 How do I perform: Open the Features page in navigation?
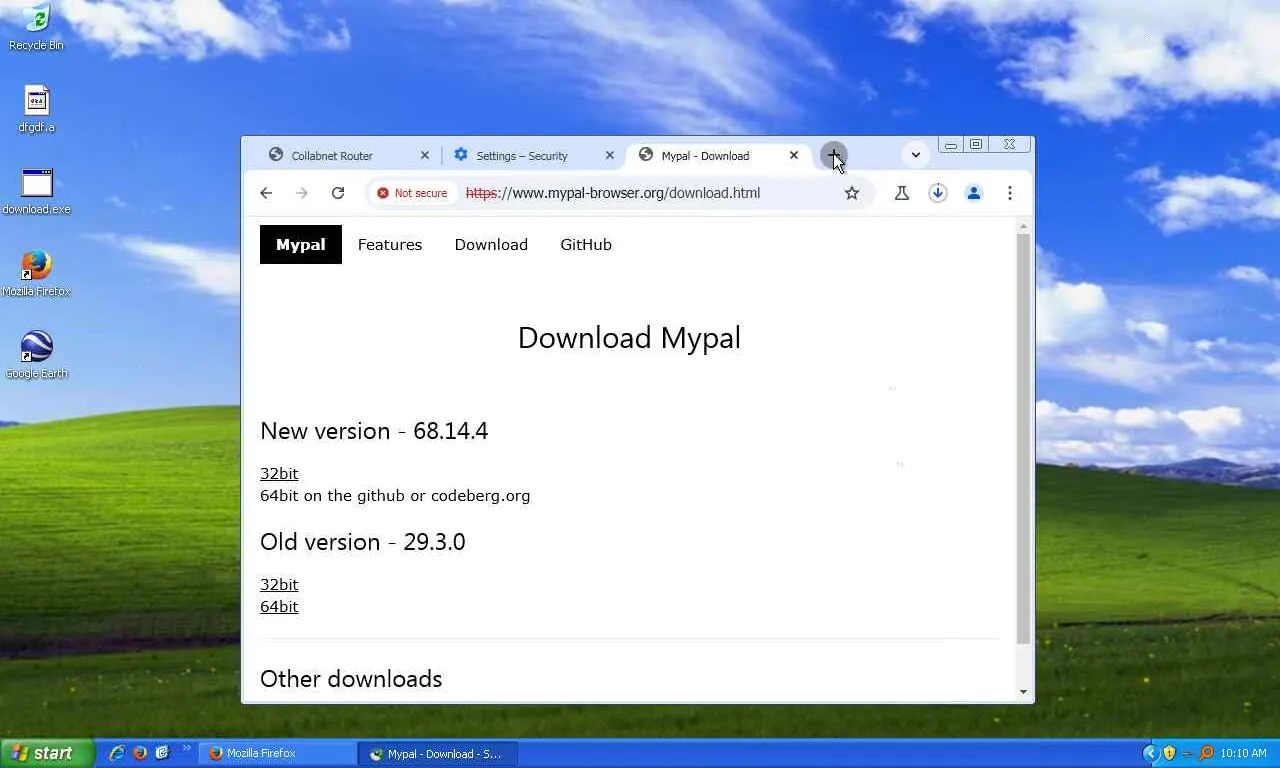[x=390, y=244]
